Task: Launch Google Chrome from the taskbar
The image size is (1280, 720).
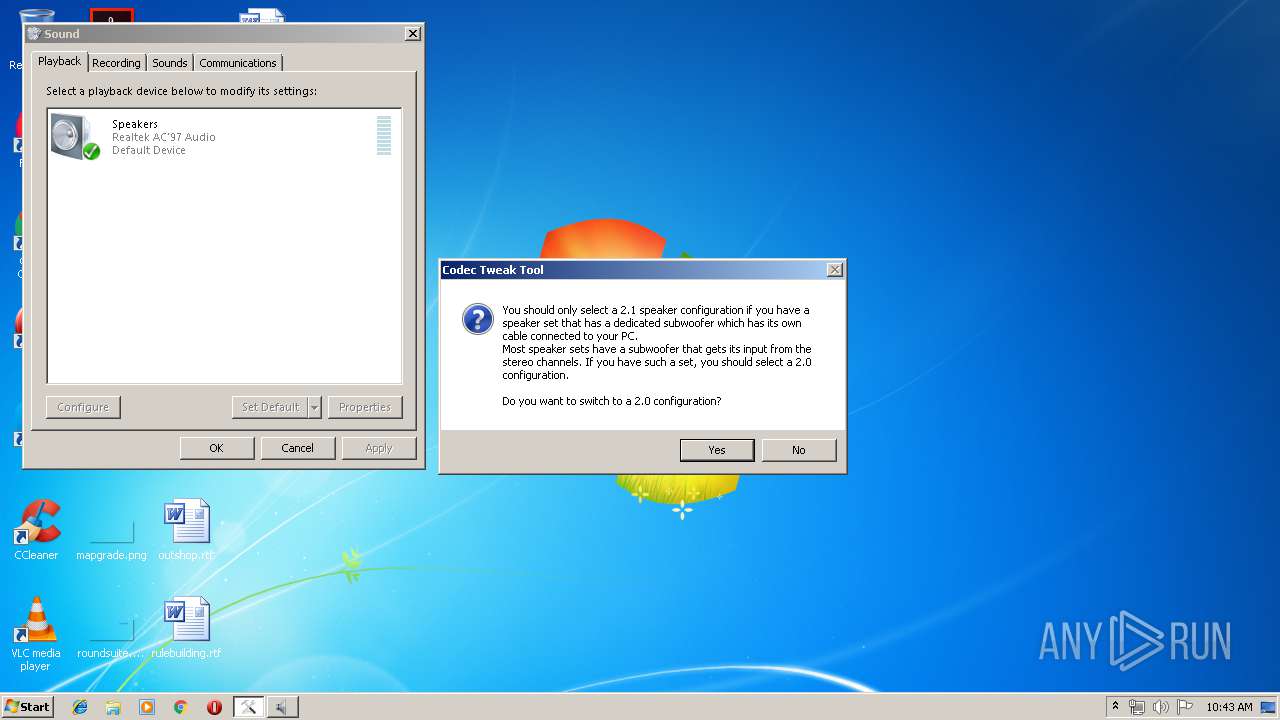Action: pyautogui.click(x=180, y=707)
